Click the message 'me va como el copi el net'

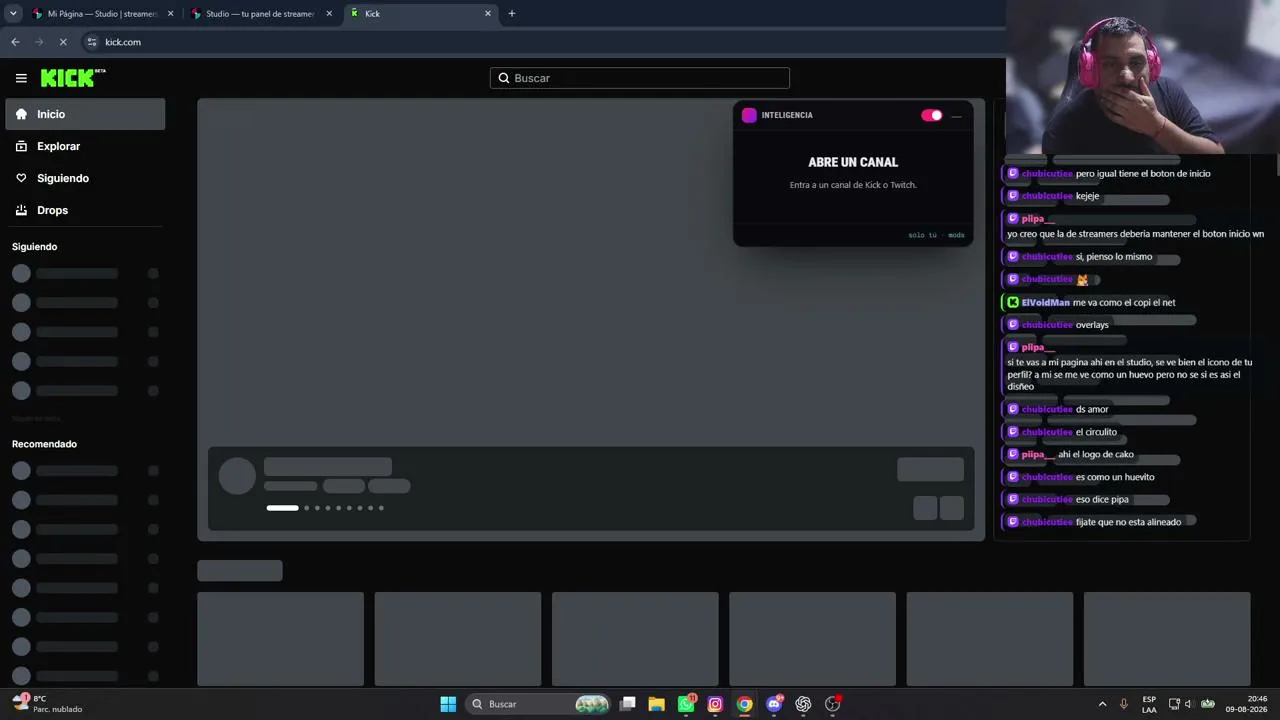pyautogui.click(x=1124, y=303)
